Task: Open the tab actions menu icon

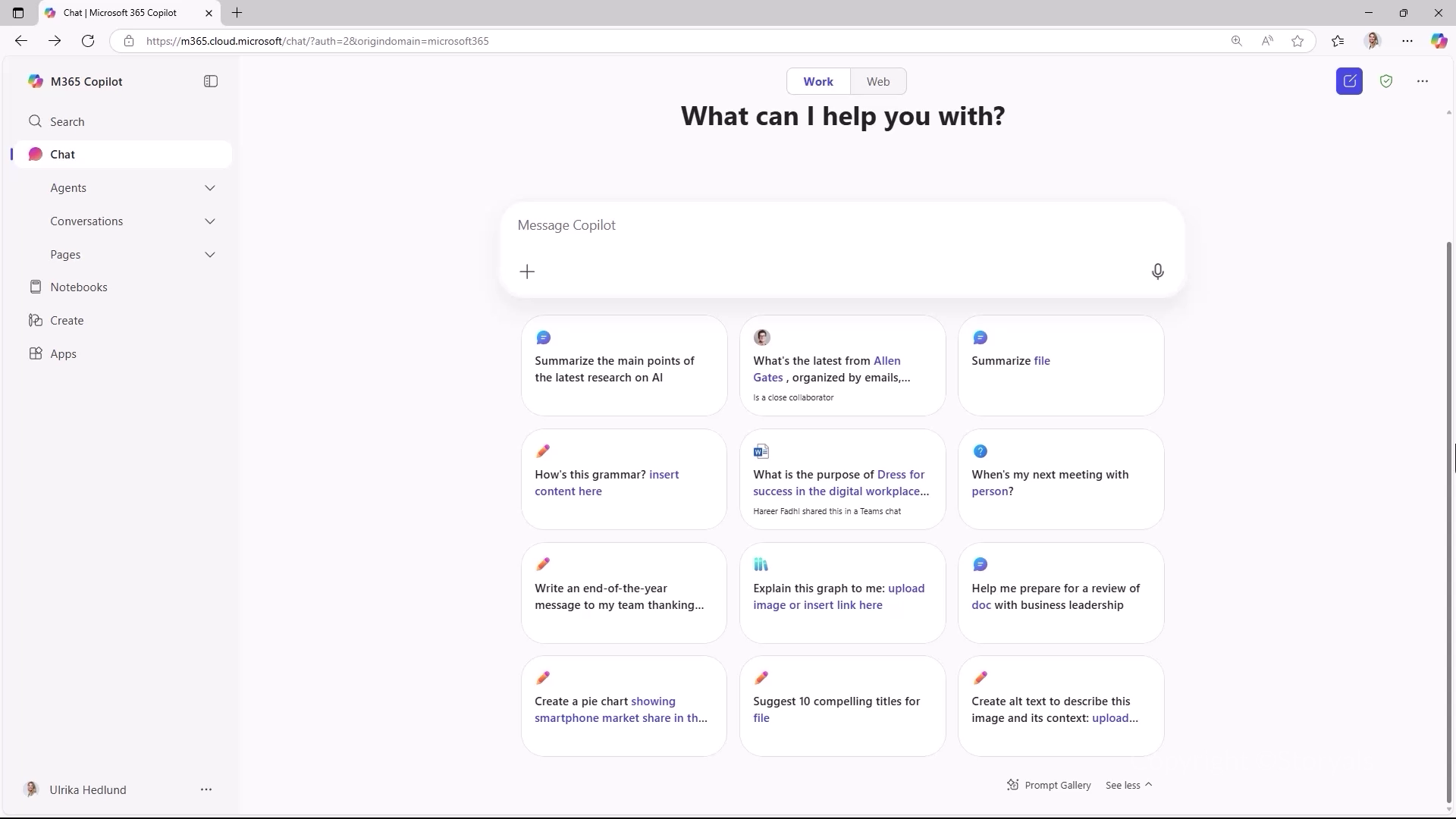Action: click(18, 13)
